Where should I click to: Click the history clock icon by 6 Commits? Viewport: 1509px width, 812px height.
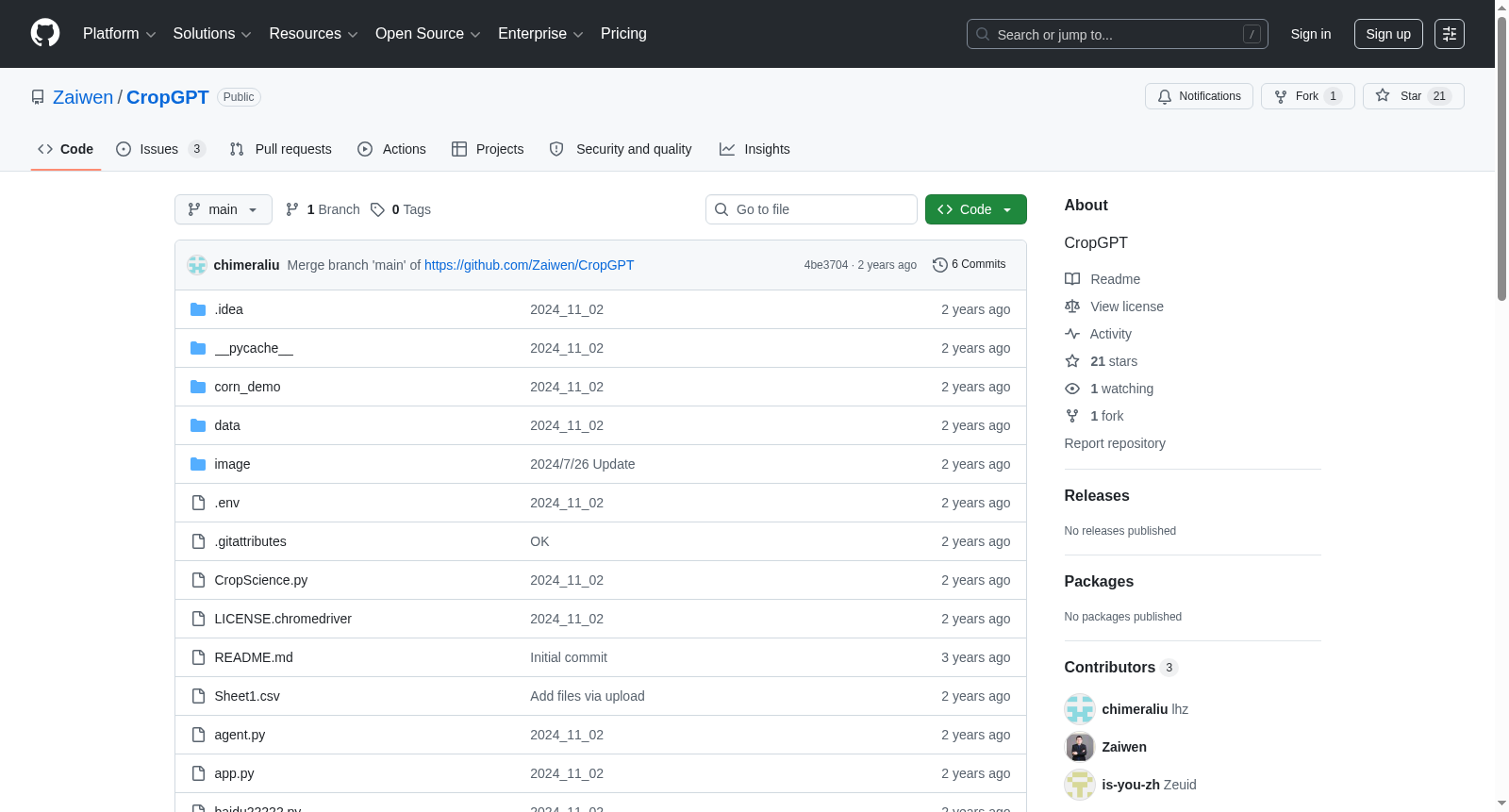point(939,265)
